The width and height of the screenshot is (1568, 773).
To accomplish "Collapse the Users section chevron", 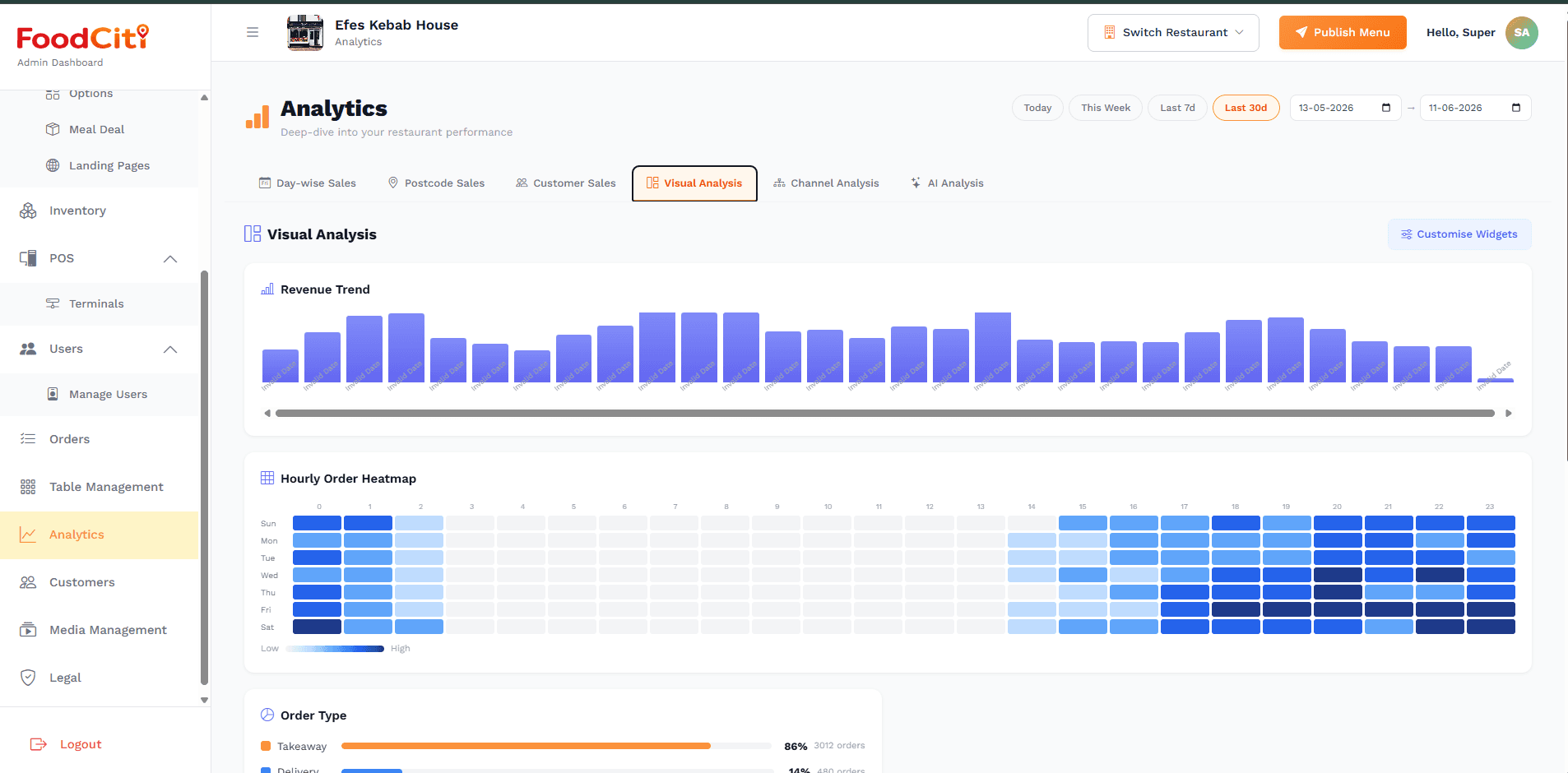I will [x=170, y=349].
